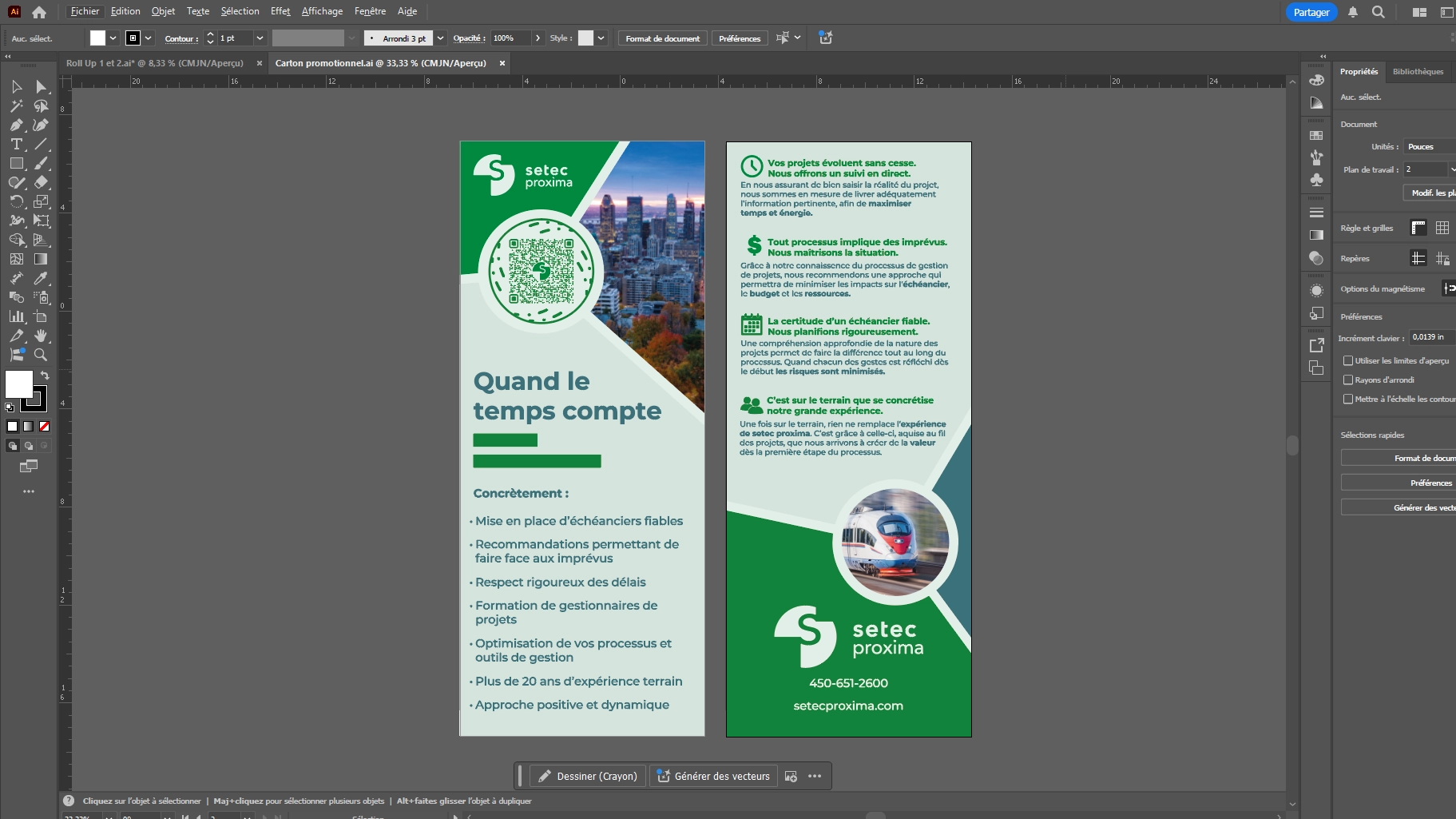The height and width of the screenshot is (819, 1456).
Task: Open the stroke weight 1 pt dropdown
Action: tap(260, 38)
